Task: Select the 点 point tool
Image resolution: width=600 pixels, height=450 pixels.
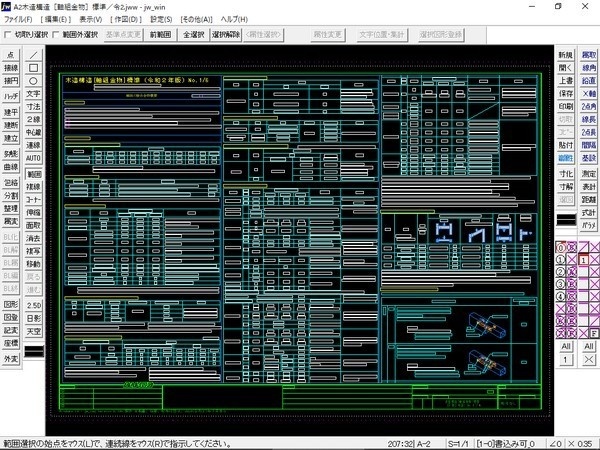Action: [11, 55]
